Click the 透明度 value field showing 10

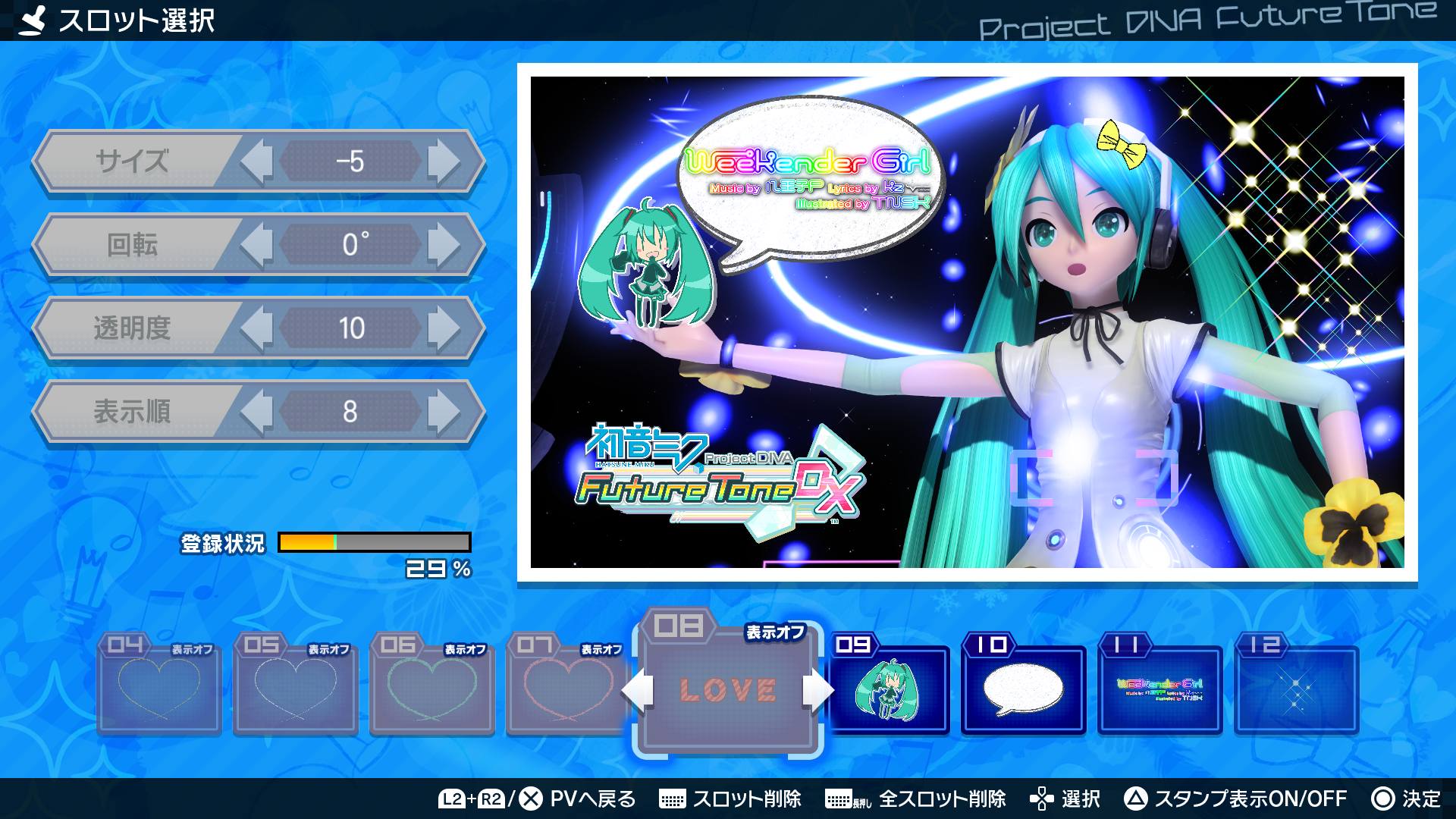click(x=350, y=328)
